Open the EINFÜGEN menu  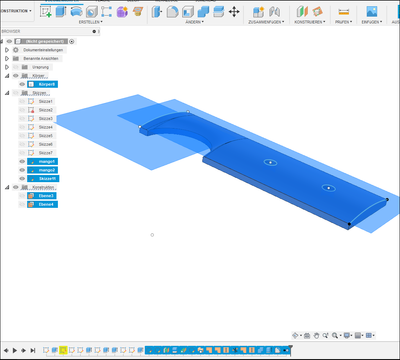pos(372,22)
